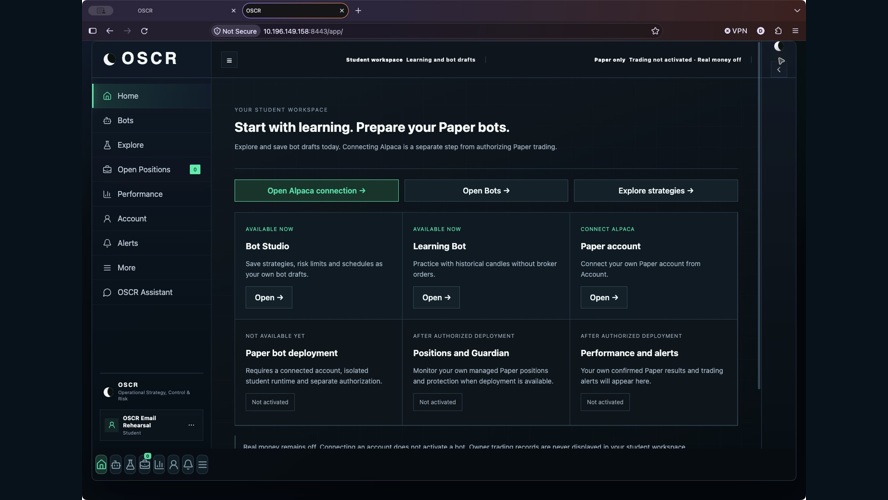
Task: Open the user menu ellipsis for OSCR Email Rehearsal
Action: coord(191,425)
